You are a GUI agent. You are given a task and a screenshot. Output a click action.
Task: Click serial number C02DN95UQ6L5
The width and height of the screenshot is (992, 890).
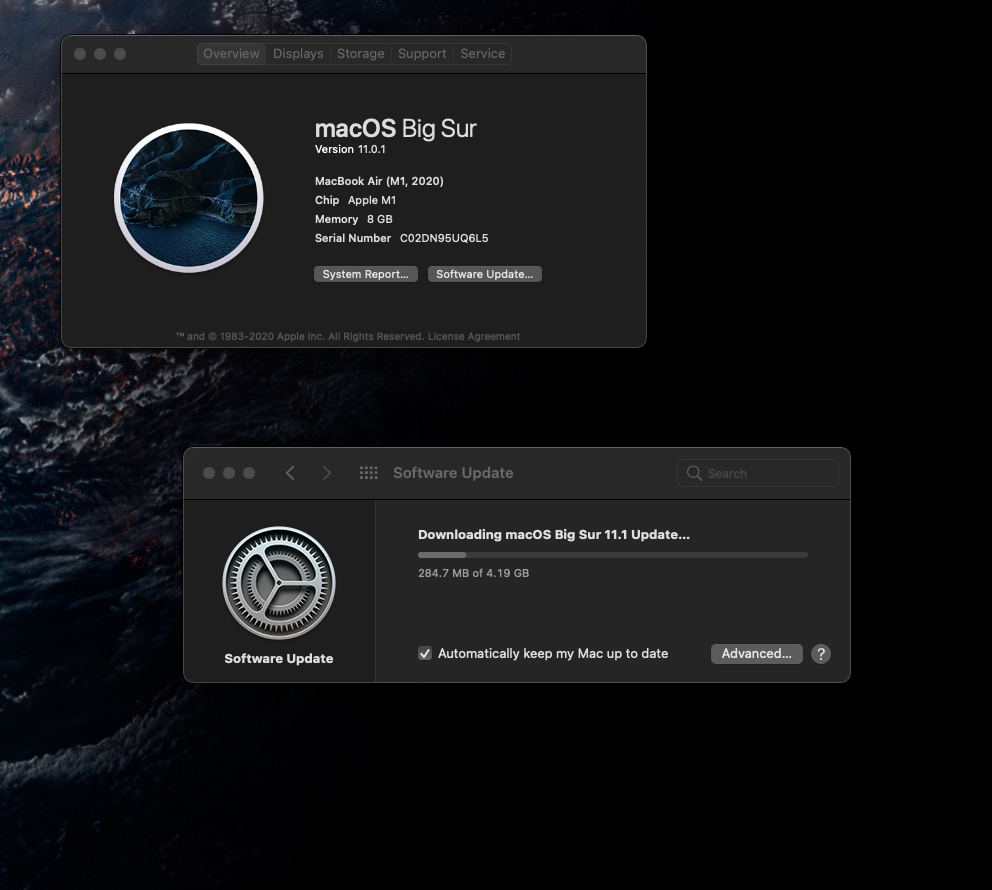coord(444,238)
